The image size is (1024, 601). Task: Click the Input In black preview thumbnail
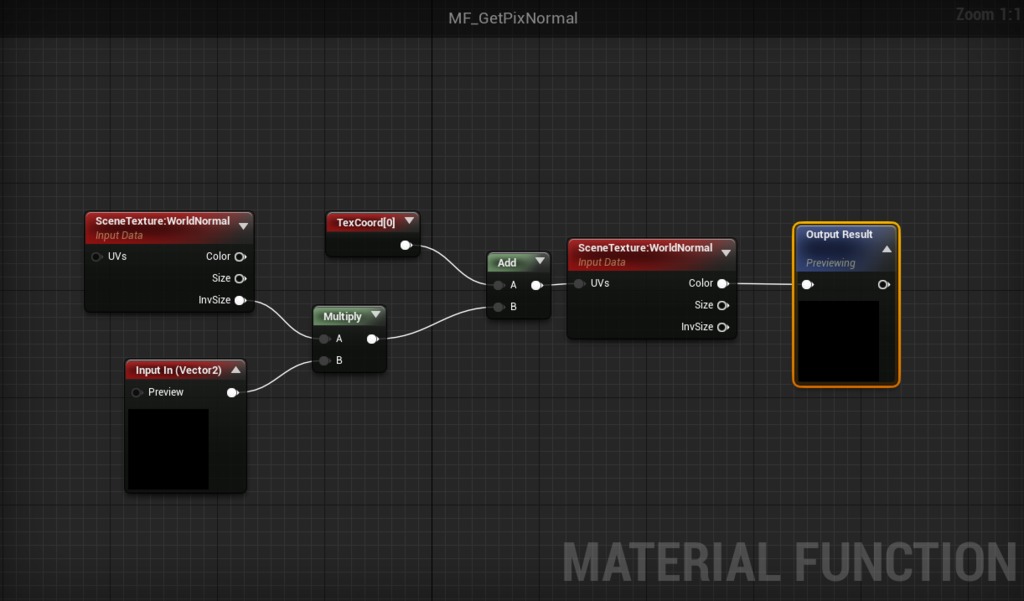point(168,449)
